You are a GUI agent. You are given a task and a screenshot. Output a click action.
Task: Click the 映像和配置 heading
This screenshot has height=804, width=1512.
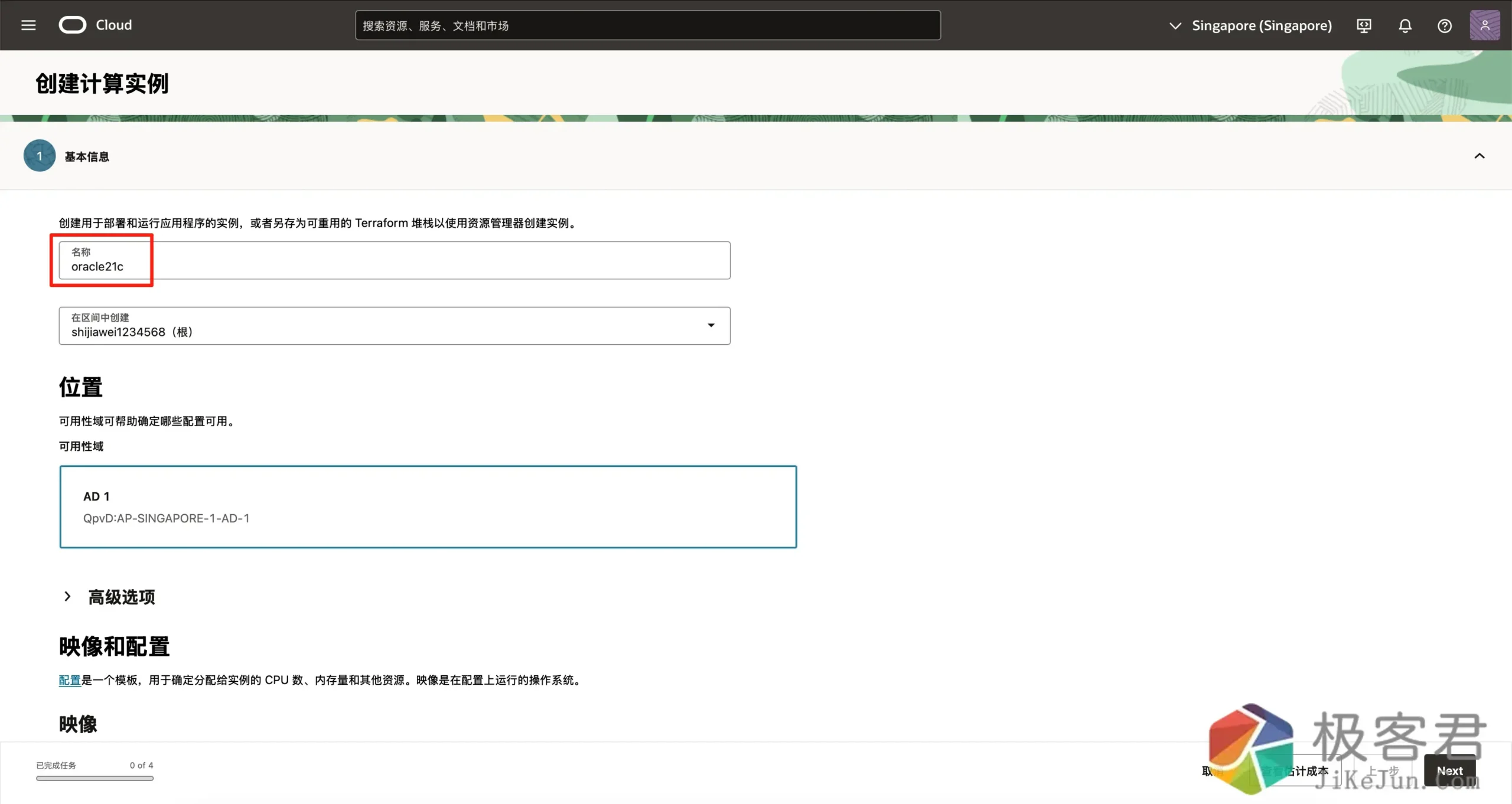coord(115,646)
